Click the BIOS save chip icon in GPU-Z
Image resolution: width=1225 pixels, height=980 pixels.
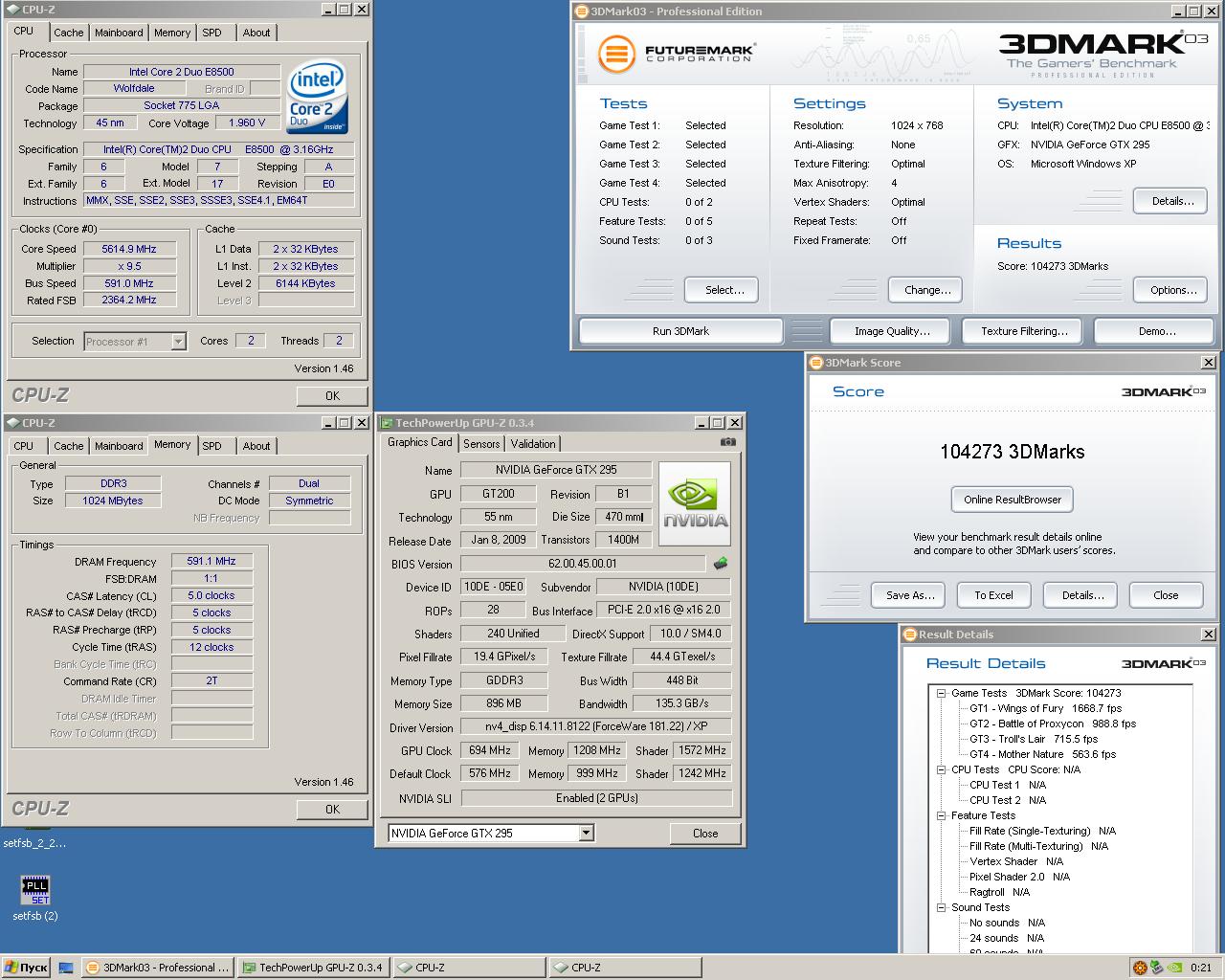coord(721,564)
